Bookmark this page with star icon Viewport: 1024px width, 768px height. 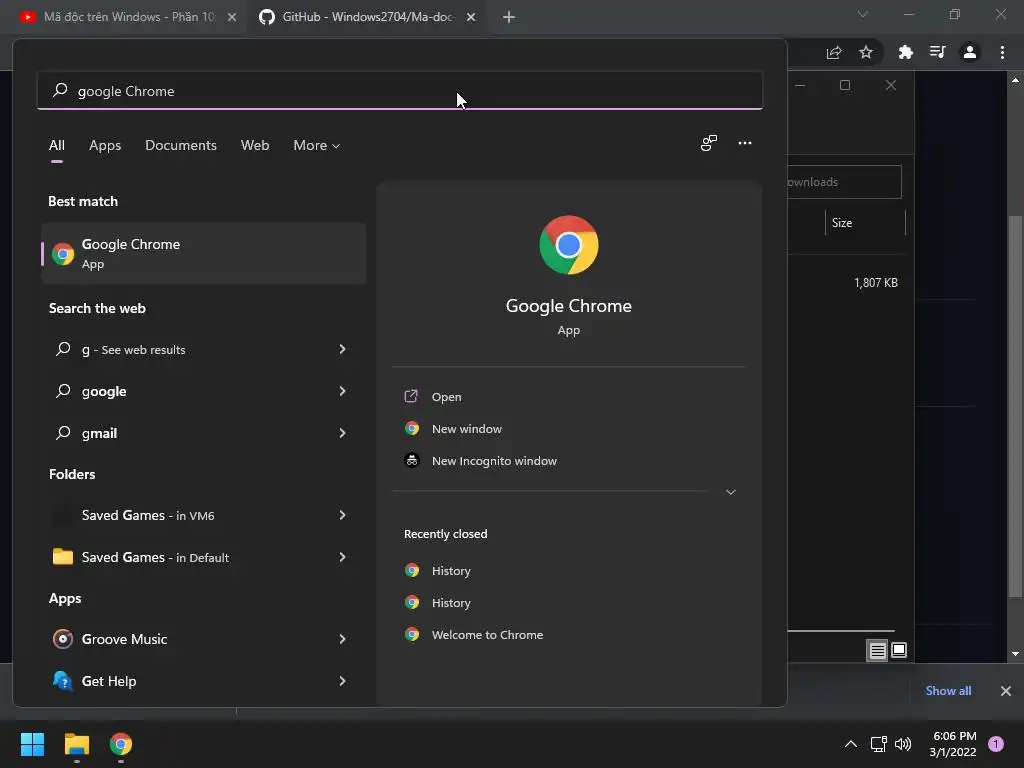866,52
